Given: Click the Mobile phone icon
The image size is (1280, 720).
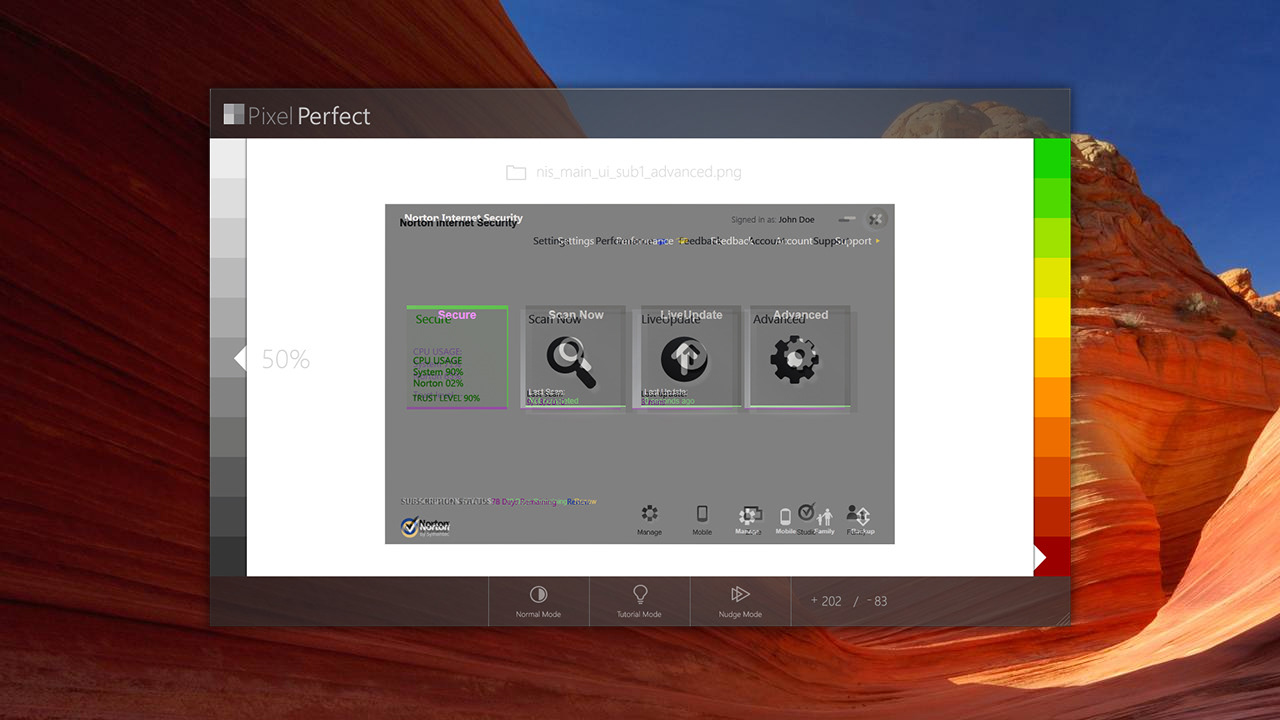Looking at the screenshot, I should coord(702,515).
